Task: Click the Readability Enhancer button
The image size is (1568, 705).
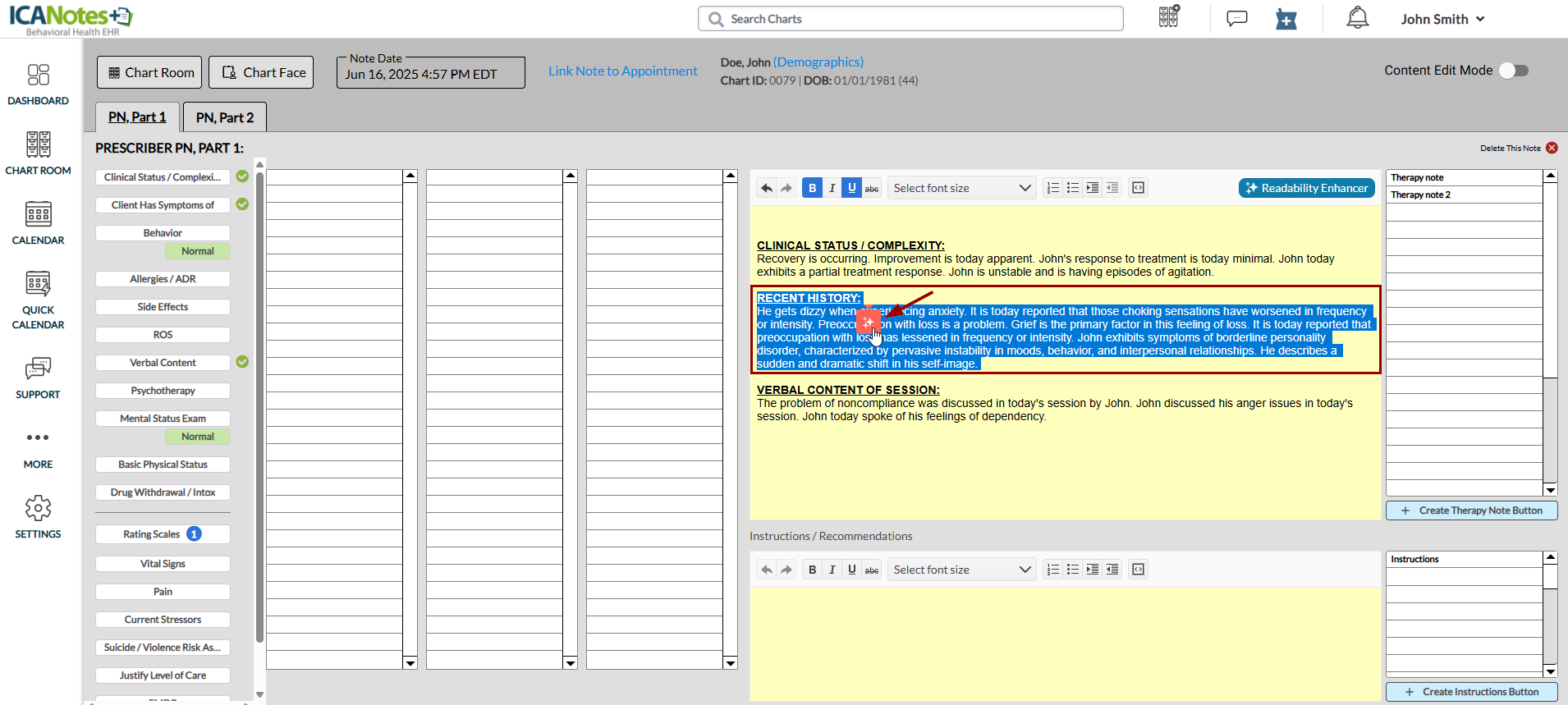Action: (1306, 188)
